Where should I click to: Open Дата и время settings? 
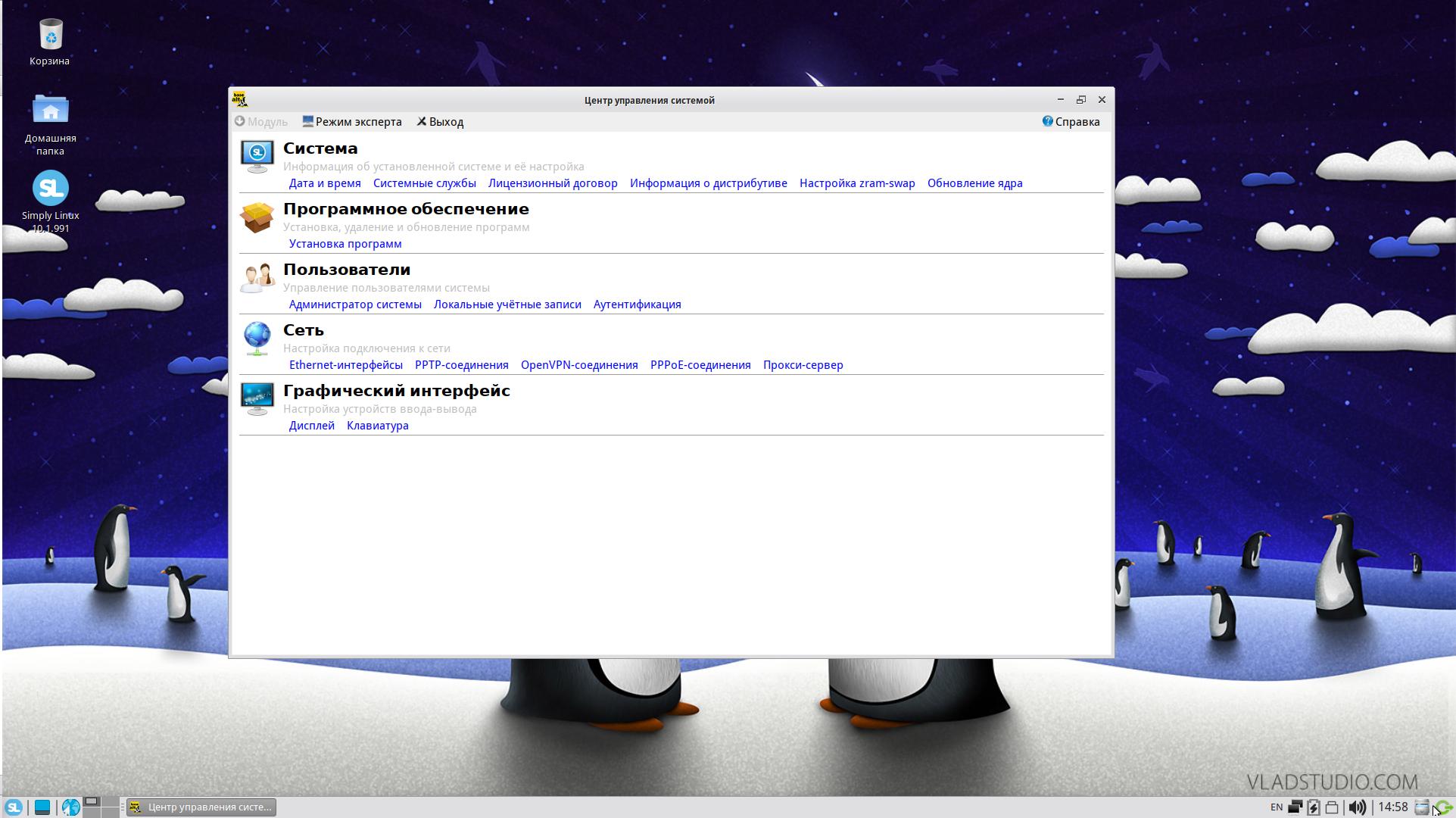[325, 183]
